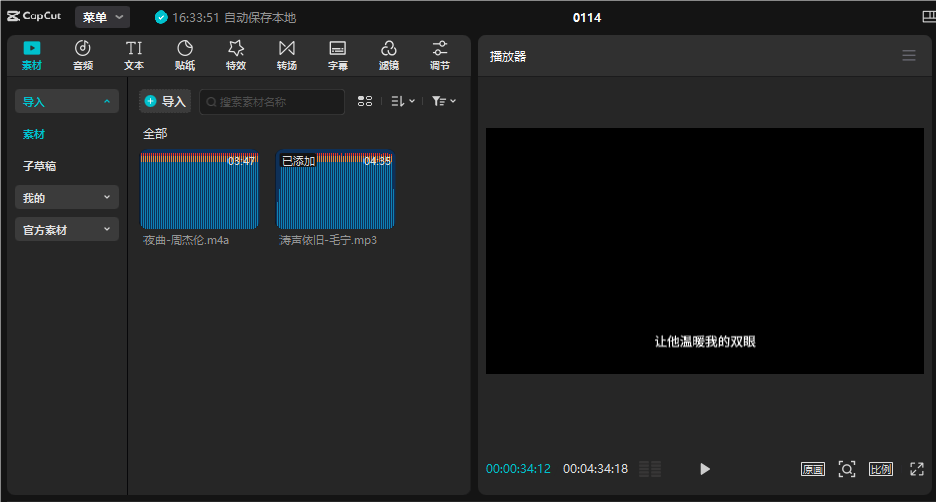This screenshot has height=502, width=936.
Task: Click the project title 0114
Action: (x=587, y=18)
